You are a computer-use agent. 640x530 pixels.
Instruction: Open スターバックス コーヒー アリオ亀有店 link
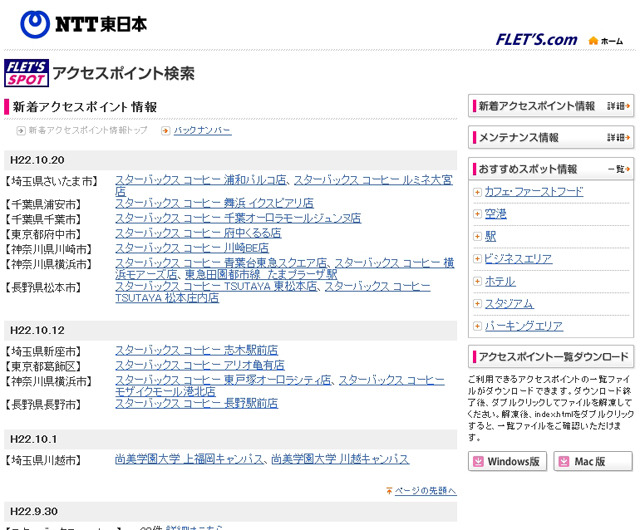click(x=200, y=365)
